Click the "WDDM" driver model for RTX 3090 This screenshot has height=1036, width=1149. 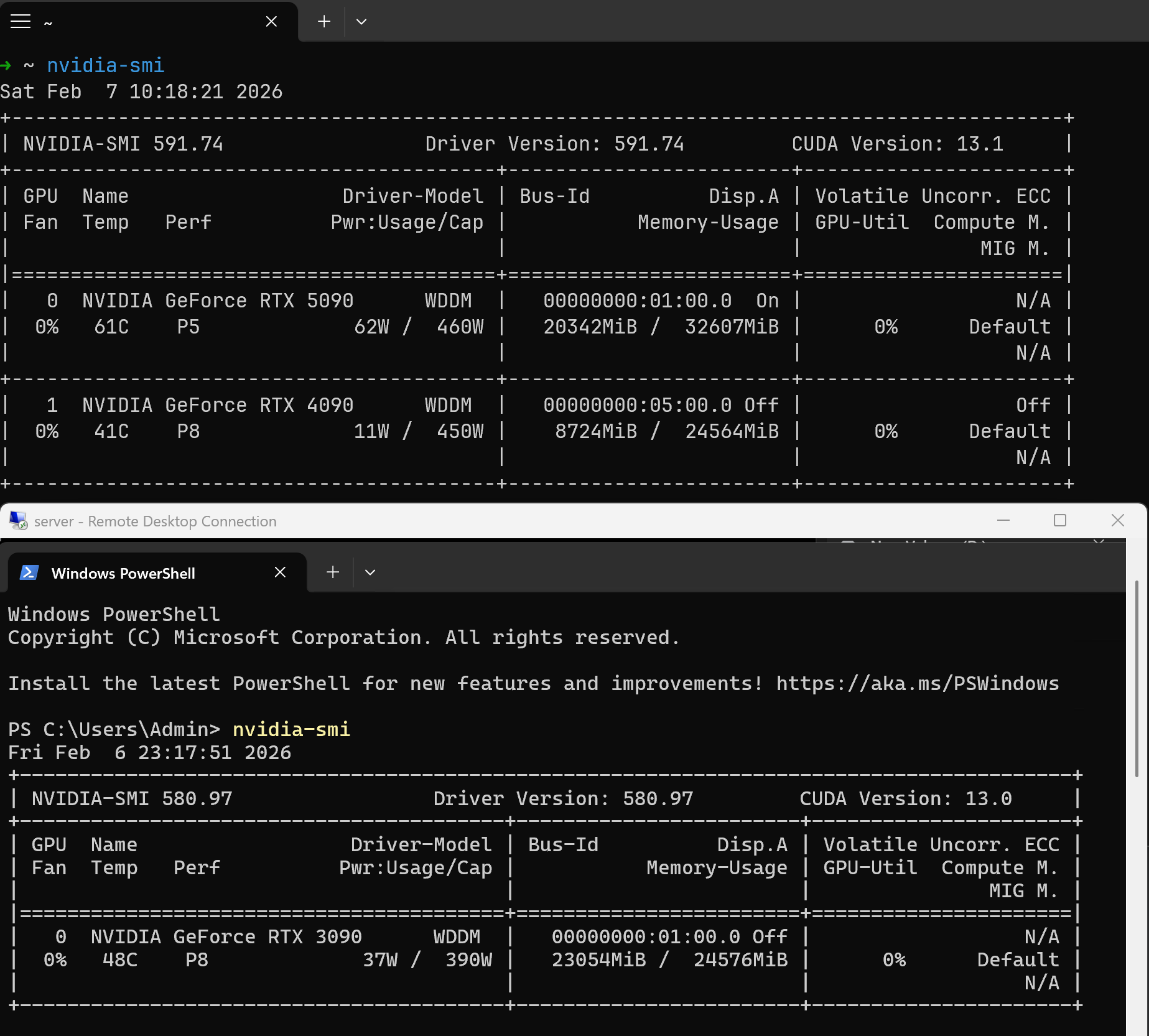click(x=457, y=937)
